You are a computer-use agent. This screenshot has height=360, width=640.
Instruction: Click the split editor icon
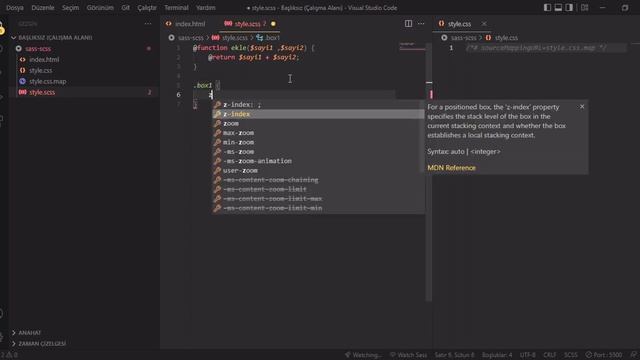[x=408, y=24]
